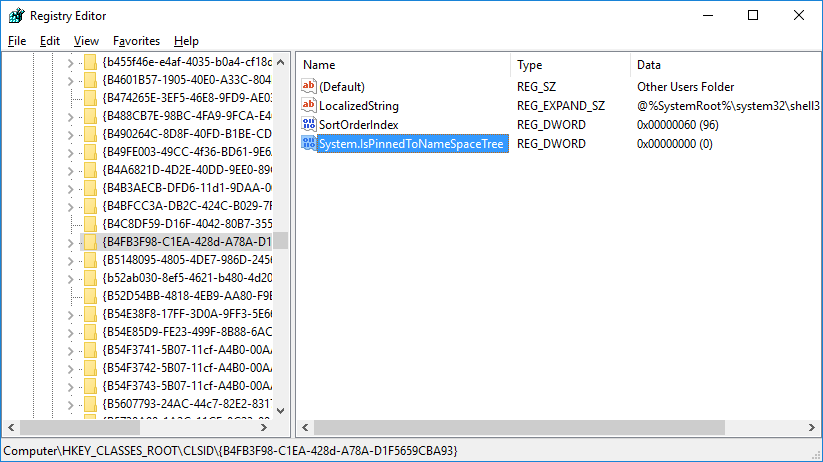Click folder icon of {B4B3AECB-DFD6-11d1 key

click(x=90, y=188)
